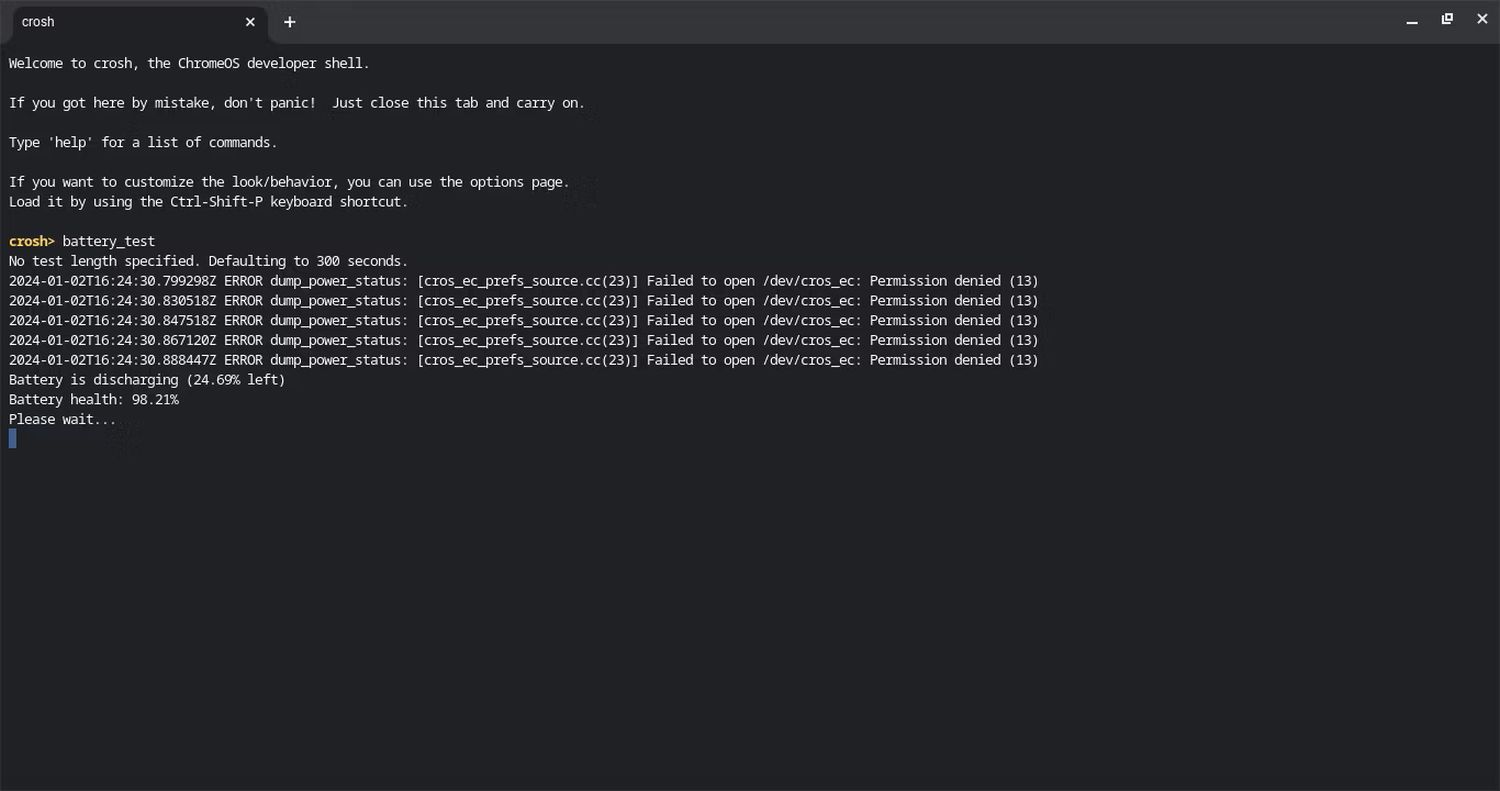Viewport: 1500px width, 791px height.
Task: Restore down the crosh window
Action: tap(1447, 20)
